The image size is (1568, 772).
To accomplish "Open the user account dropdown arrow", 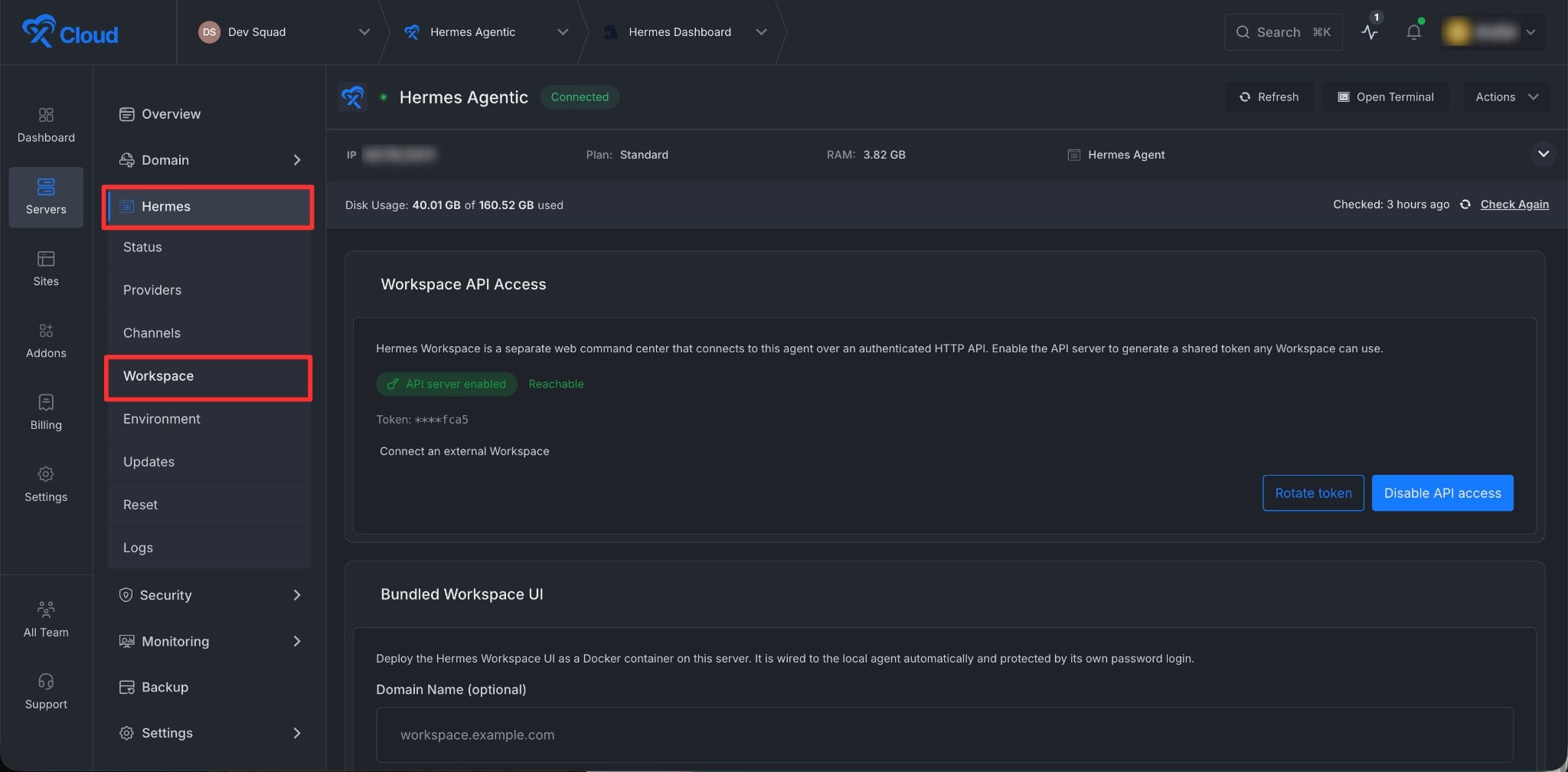I will (x=1530, y=32).
